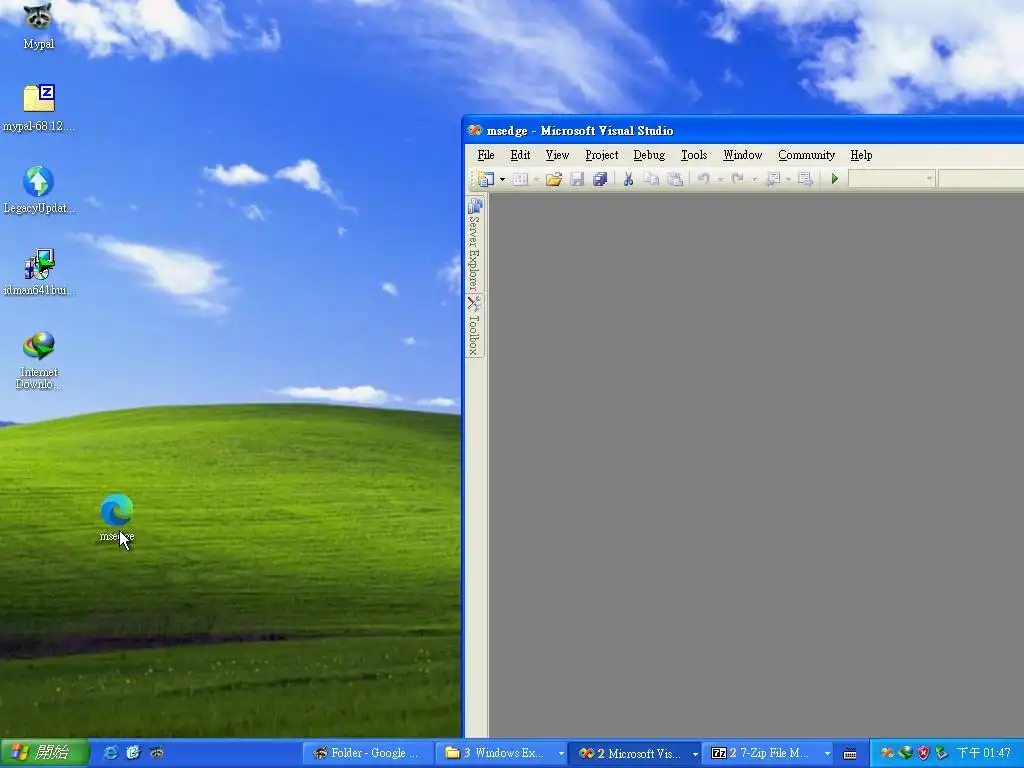Click the Undo arrow icon
This screenshot has width=1024, height=768.
(704, 178)
